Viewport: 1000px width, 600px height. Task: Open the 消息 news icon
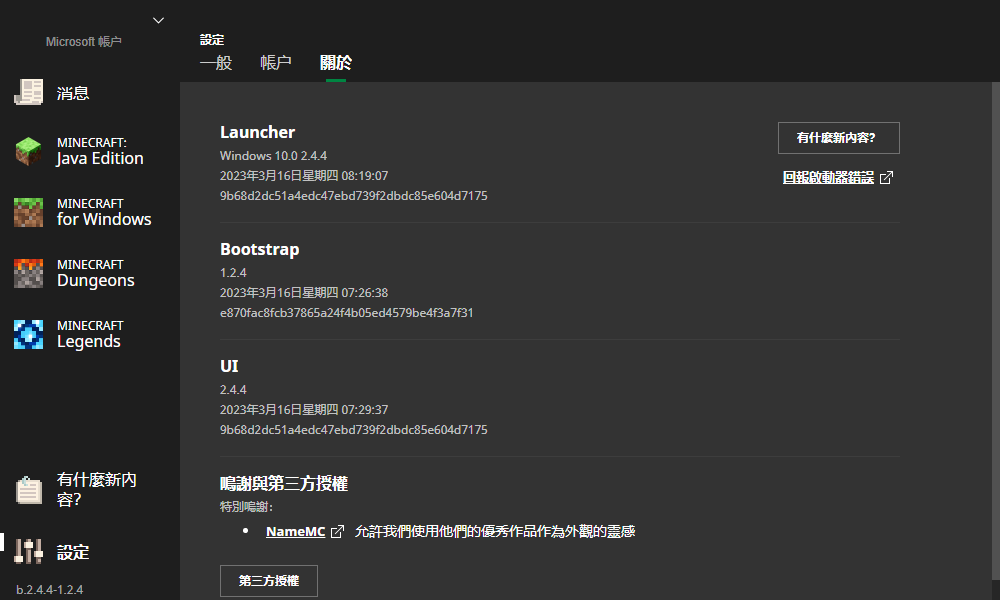point(29,93)
